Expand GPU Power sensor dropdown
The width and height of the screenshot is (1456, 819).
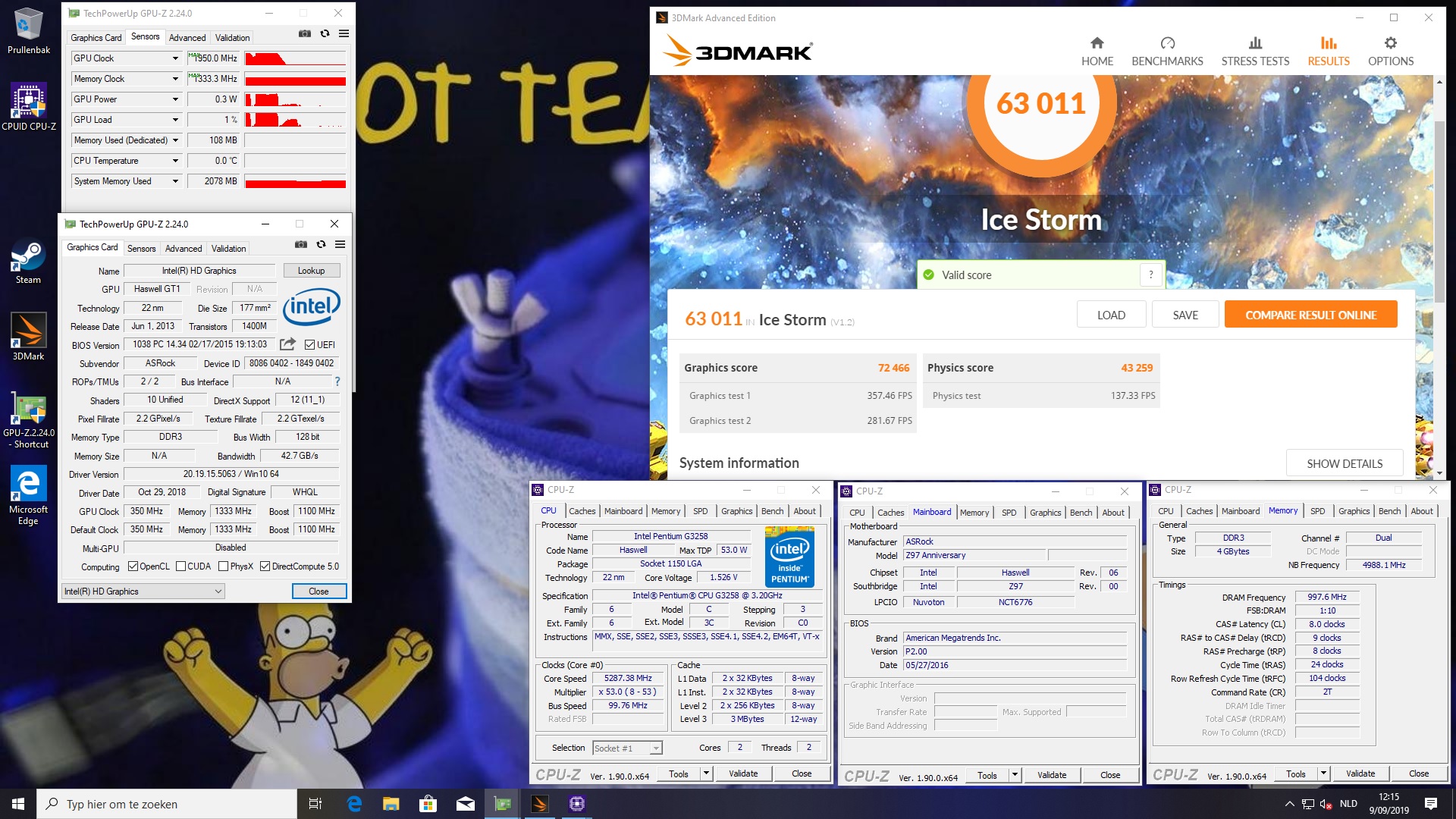coord(175,99)
